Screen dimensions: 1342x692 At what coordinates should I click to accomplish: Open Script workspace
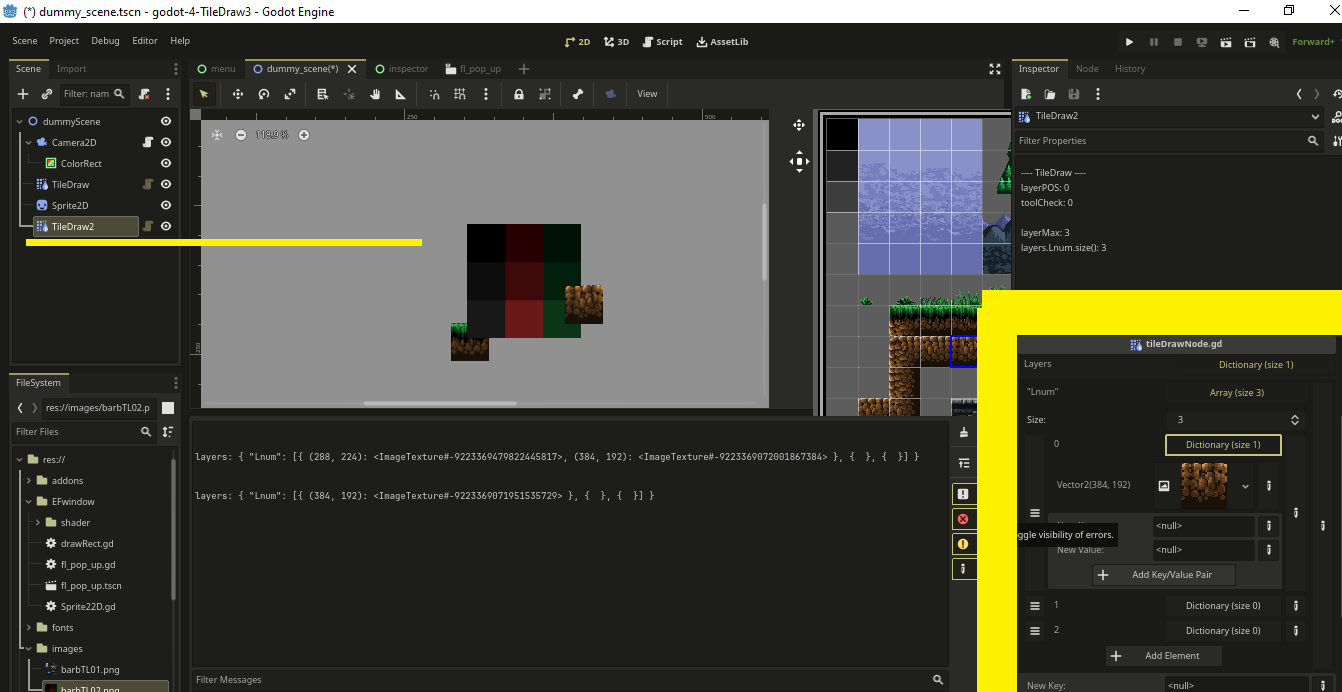(x=662, y=42)
